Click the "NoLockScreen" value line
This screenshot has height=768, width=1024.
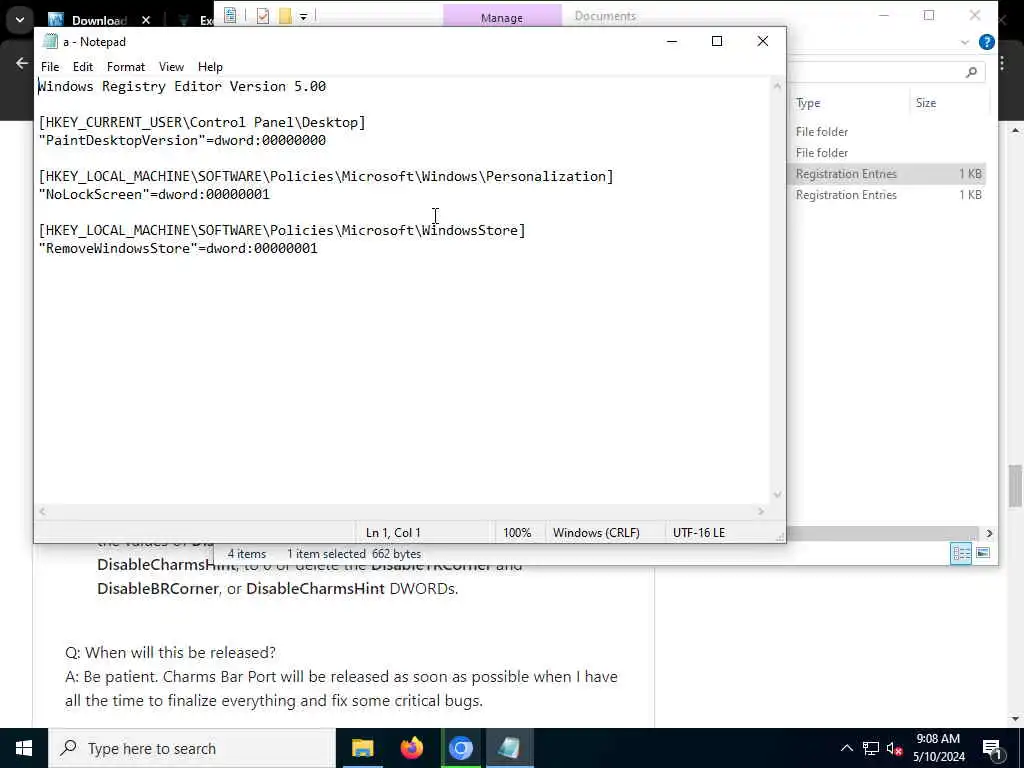point(154,195)
